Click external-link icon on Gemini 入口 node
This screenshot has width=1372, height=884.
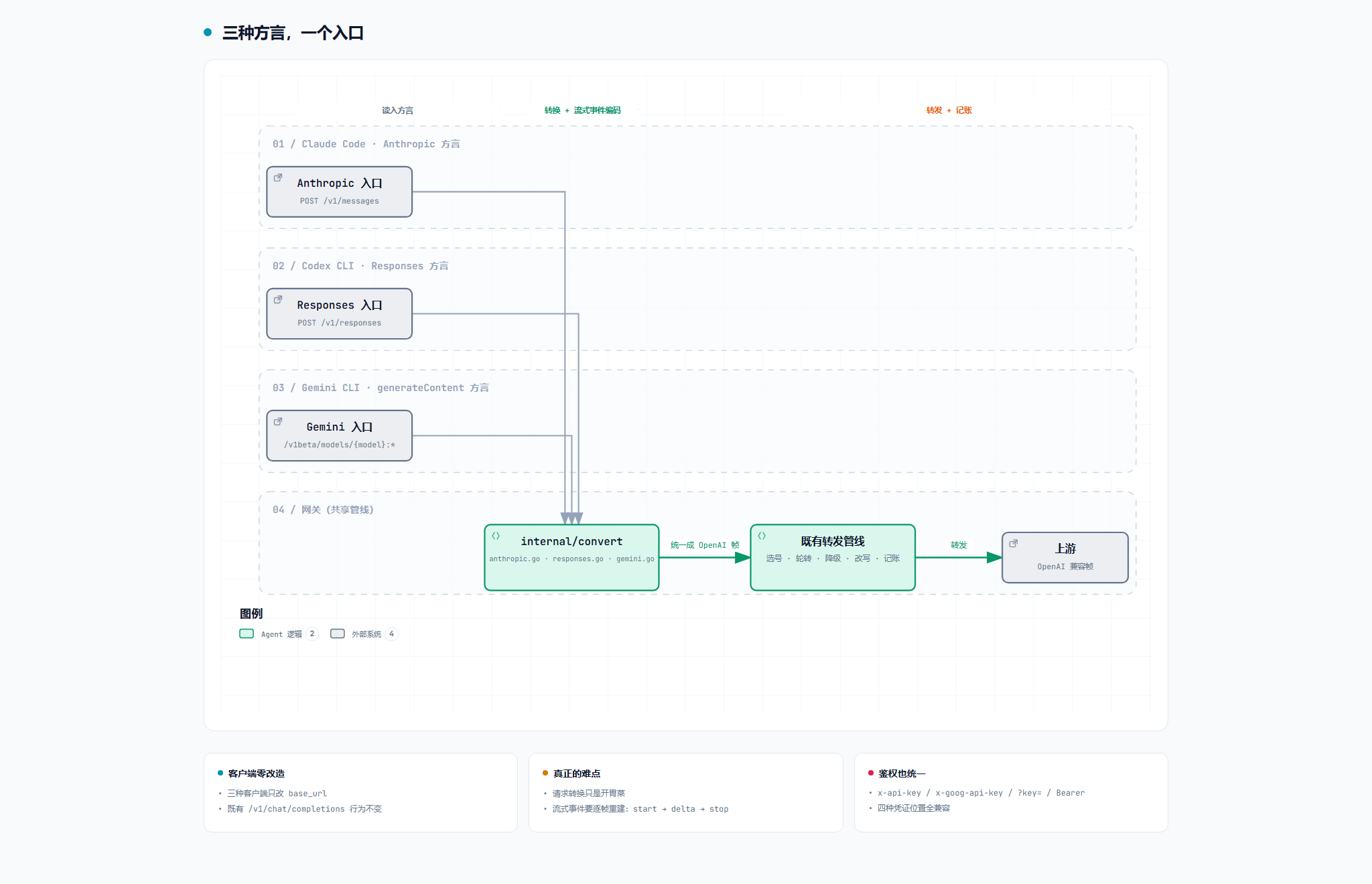278,421
